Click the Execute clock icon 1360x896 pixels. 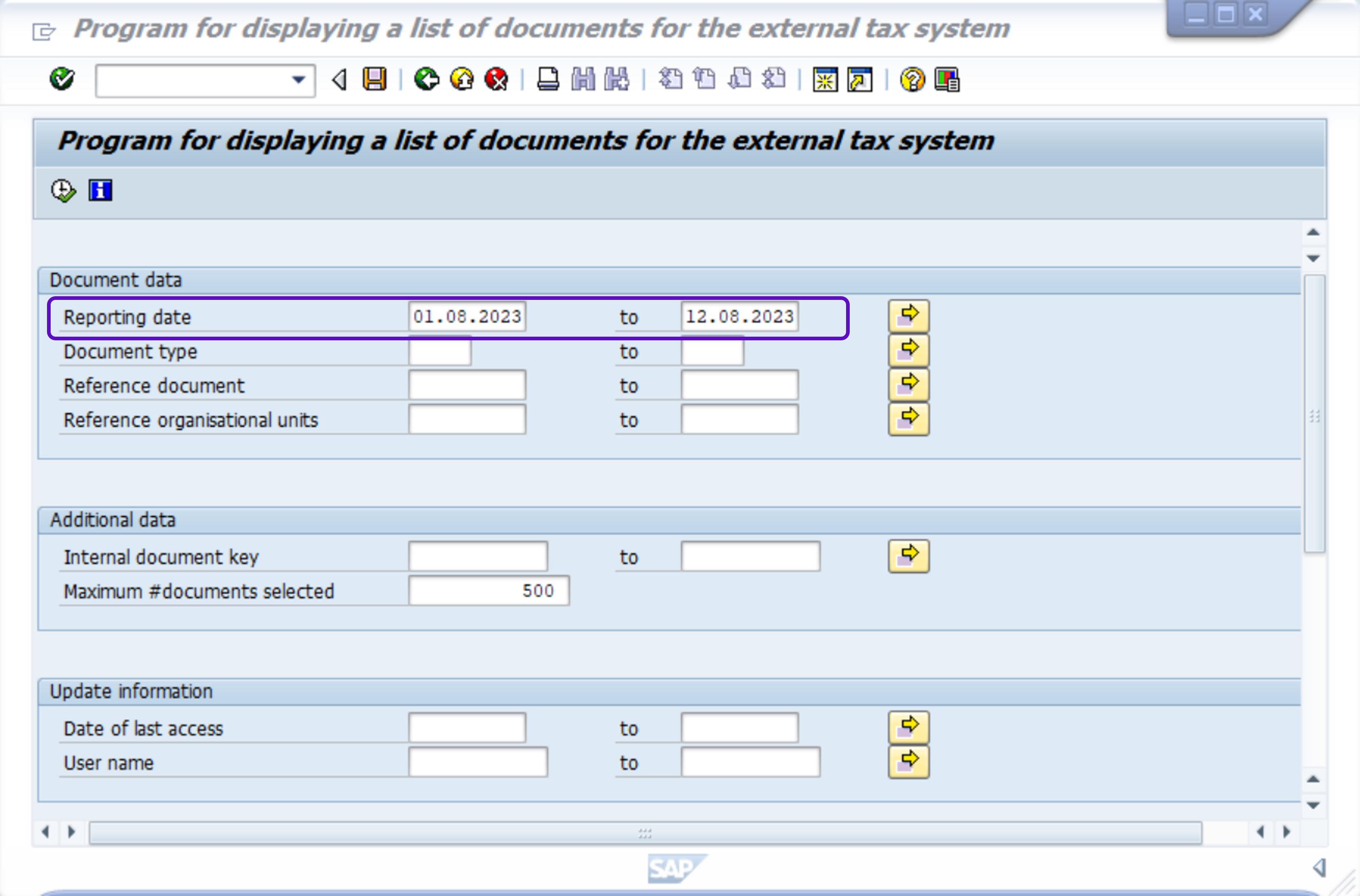63,190
